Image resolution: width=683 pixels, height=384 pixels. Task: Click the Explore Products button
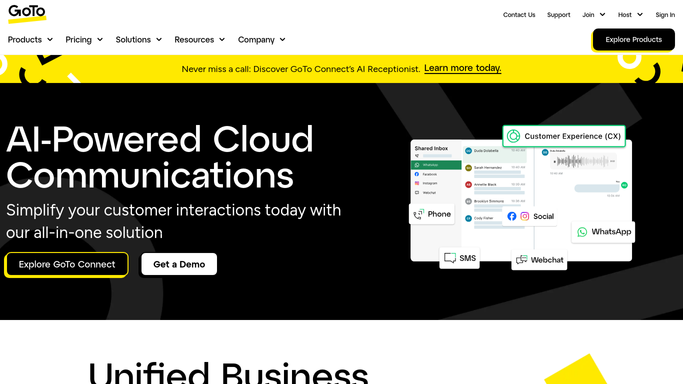click(x=633, y=40)
